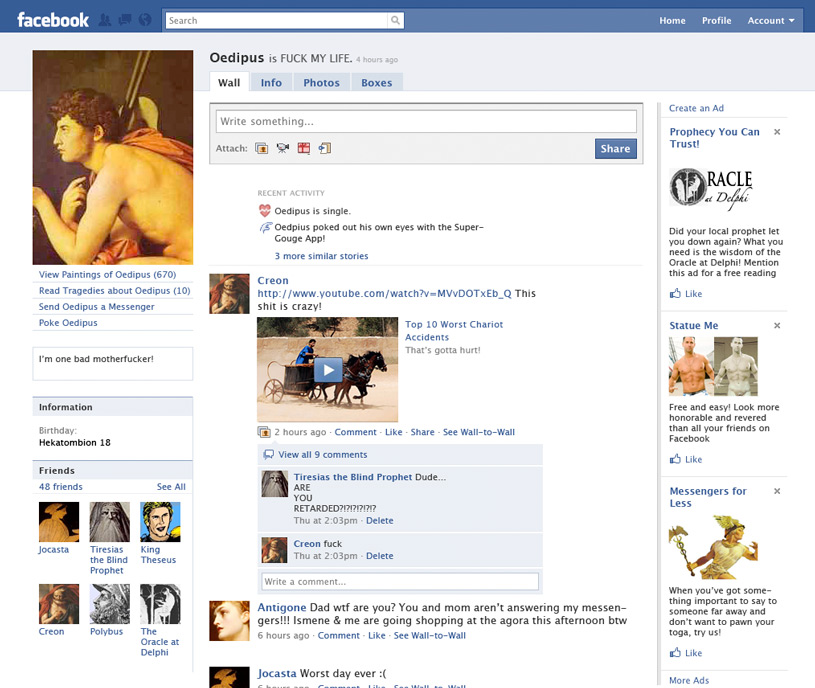Switch to the Info tab
This screenshot has height=688, width=815.
271,83
